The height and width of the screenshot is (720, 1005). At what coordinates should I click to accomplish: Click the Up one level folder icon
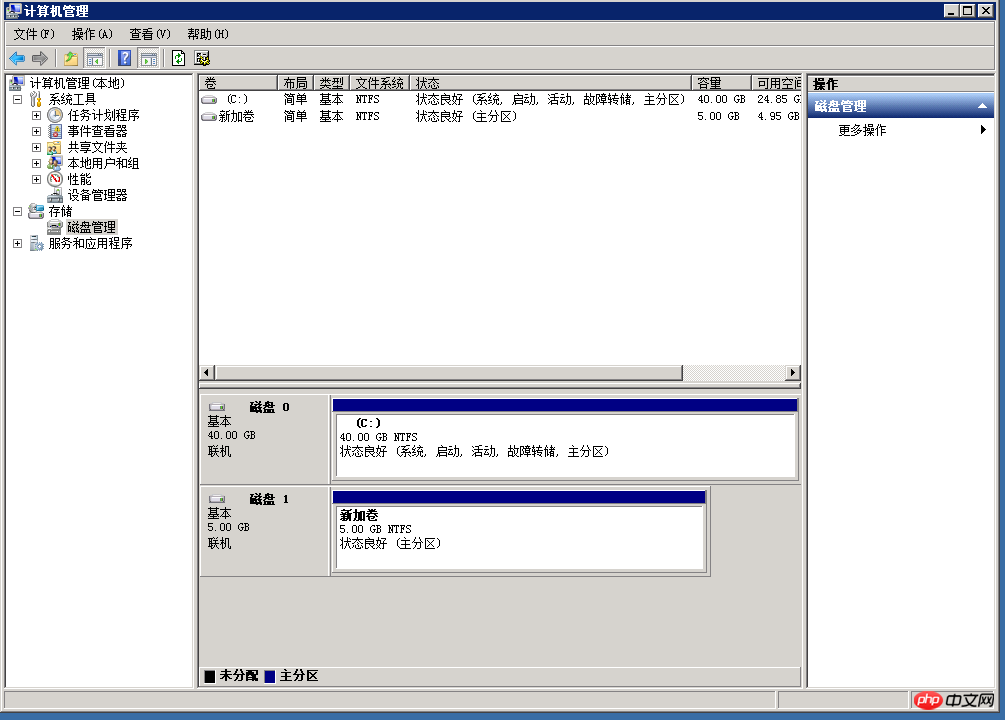point(71,59)
